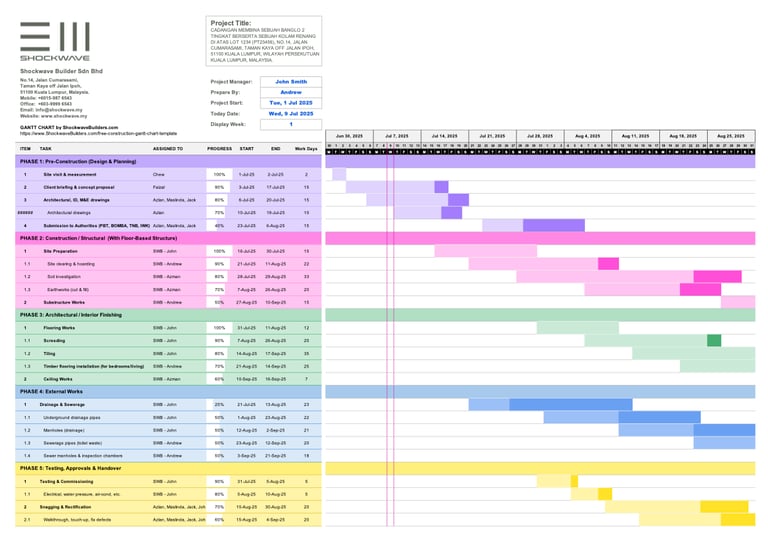Screen dimensions: 768x537
Task: Click the progress bar for Submission to Authorities
Action: tap(219, 226)
